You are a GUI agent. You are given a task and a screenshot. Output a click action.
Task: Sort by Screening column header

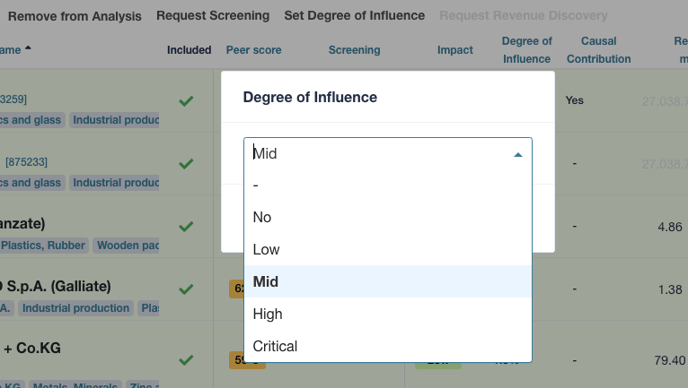click(354, 50)
